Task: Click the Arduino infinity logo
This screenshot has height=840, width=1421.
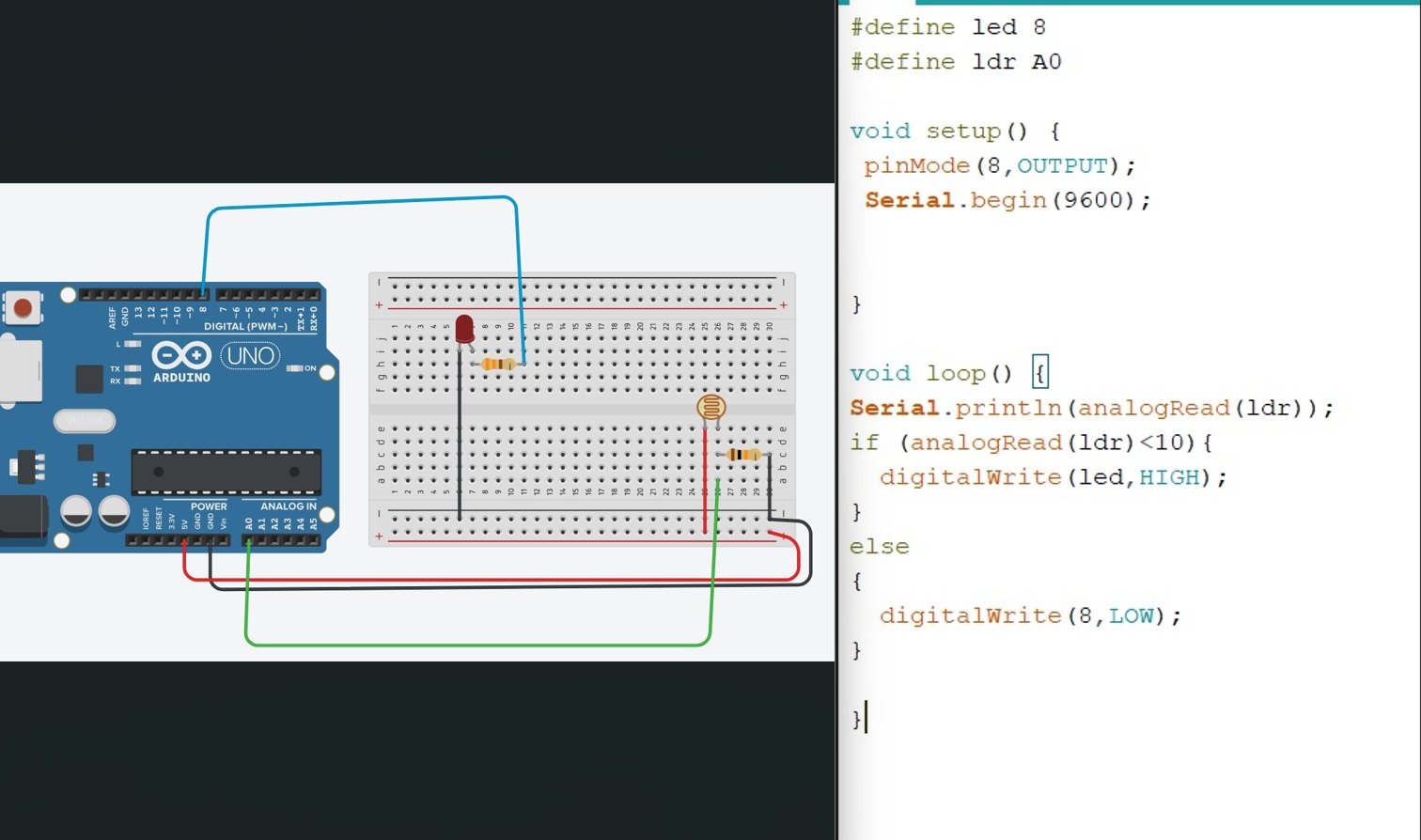Action: pyautogui.click(x=181, y=356)
